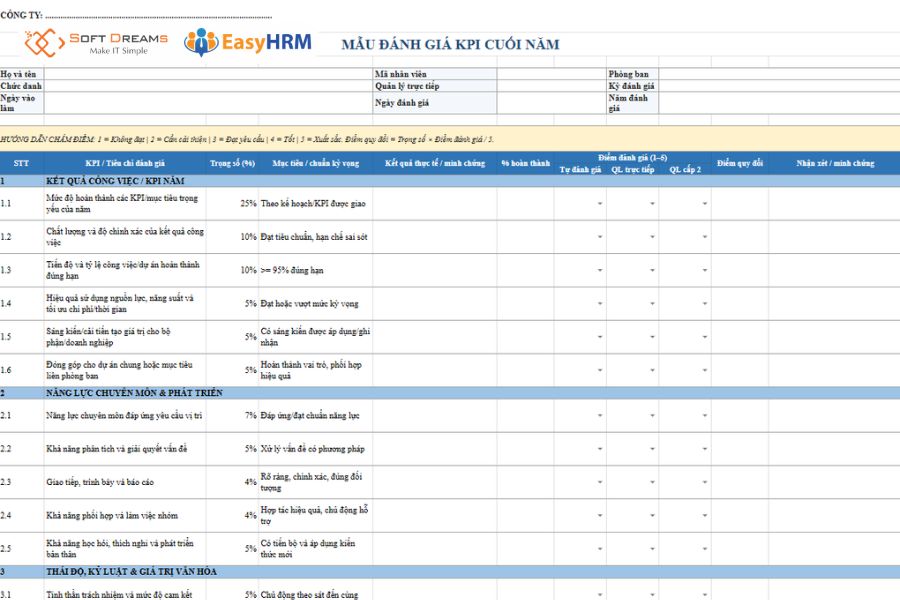
Task: Select the QL cấp 2 sub-header
Action: [x=685, y=169]
